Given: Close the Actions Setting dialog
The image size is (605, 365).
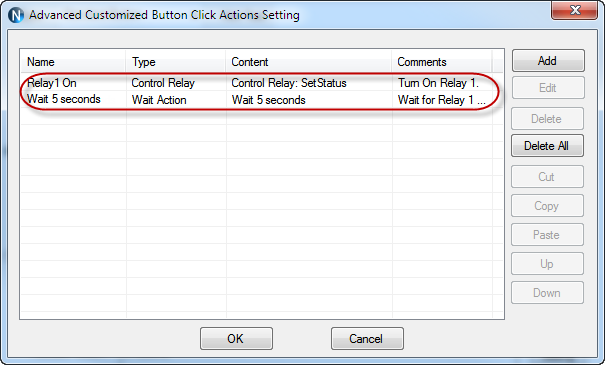Looking at the screenshot, I should 575,10.
